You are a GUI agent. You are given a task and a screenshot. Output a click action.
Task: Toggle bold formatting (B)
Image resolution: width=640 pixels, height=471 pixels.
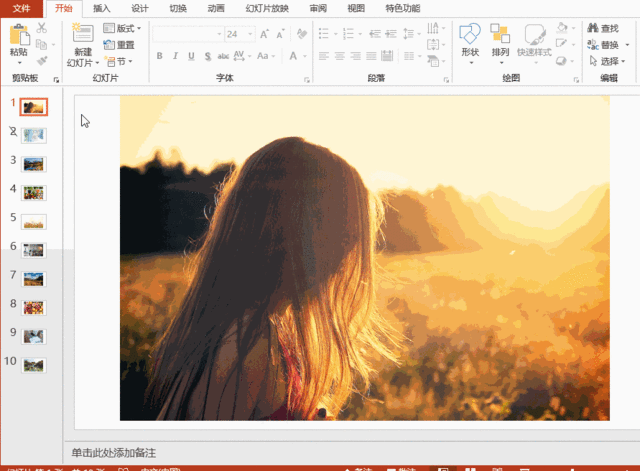pos(160,56)
